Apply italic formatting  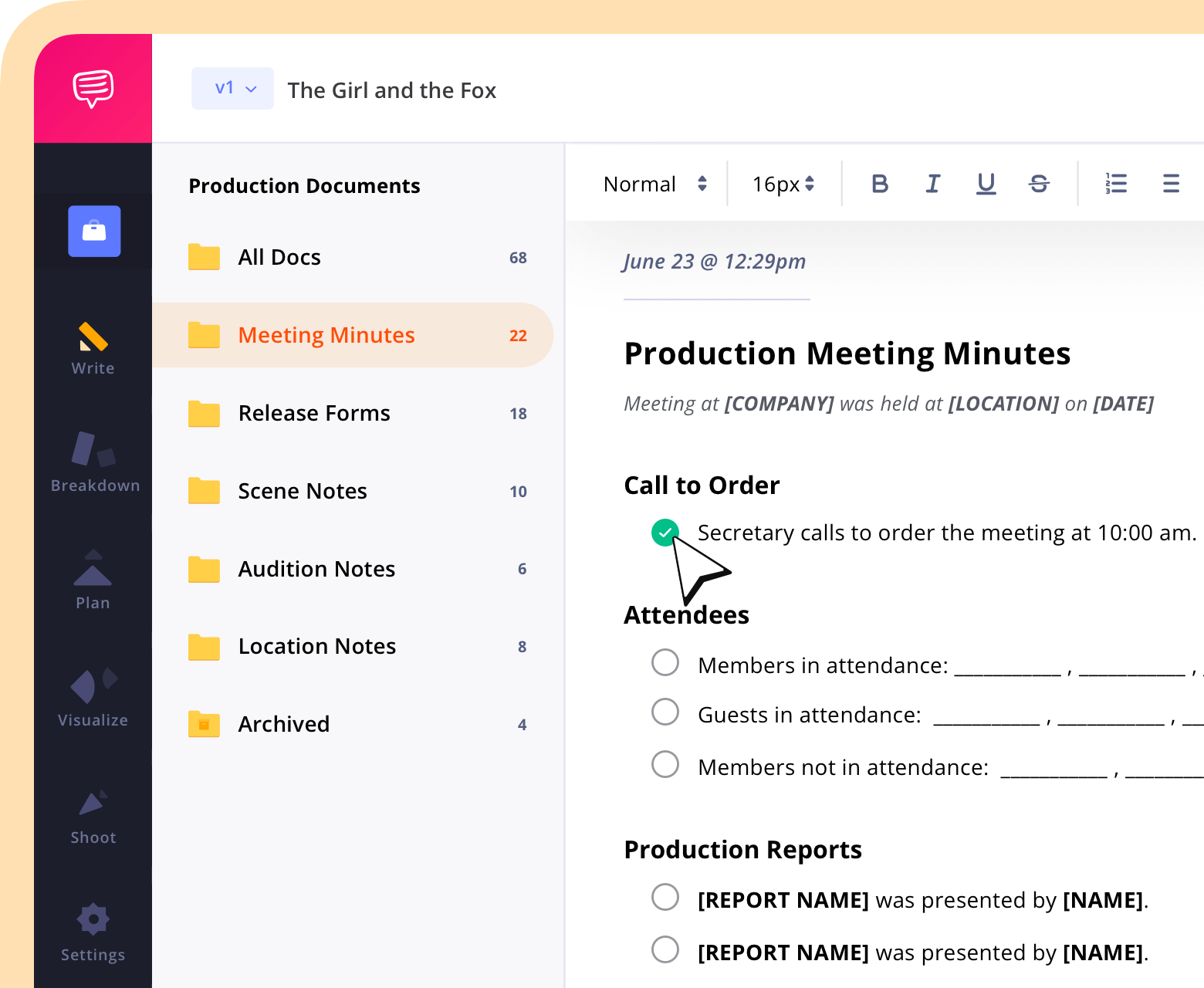point(932,184)
